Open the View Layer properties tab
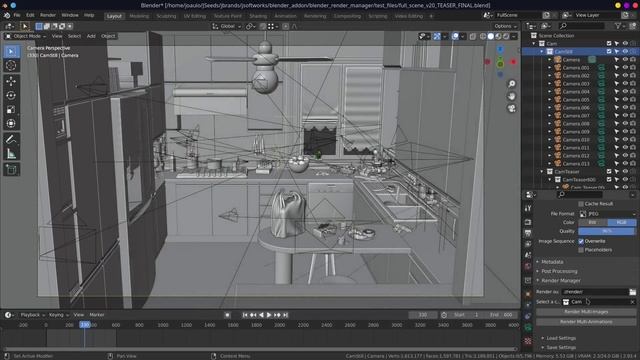 [528, 244]
